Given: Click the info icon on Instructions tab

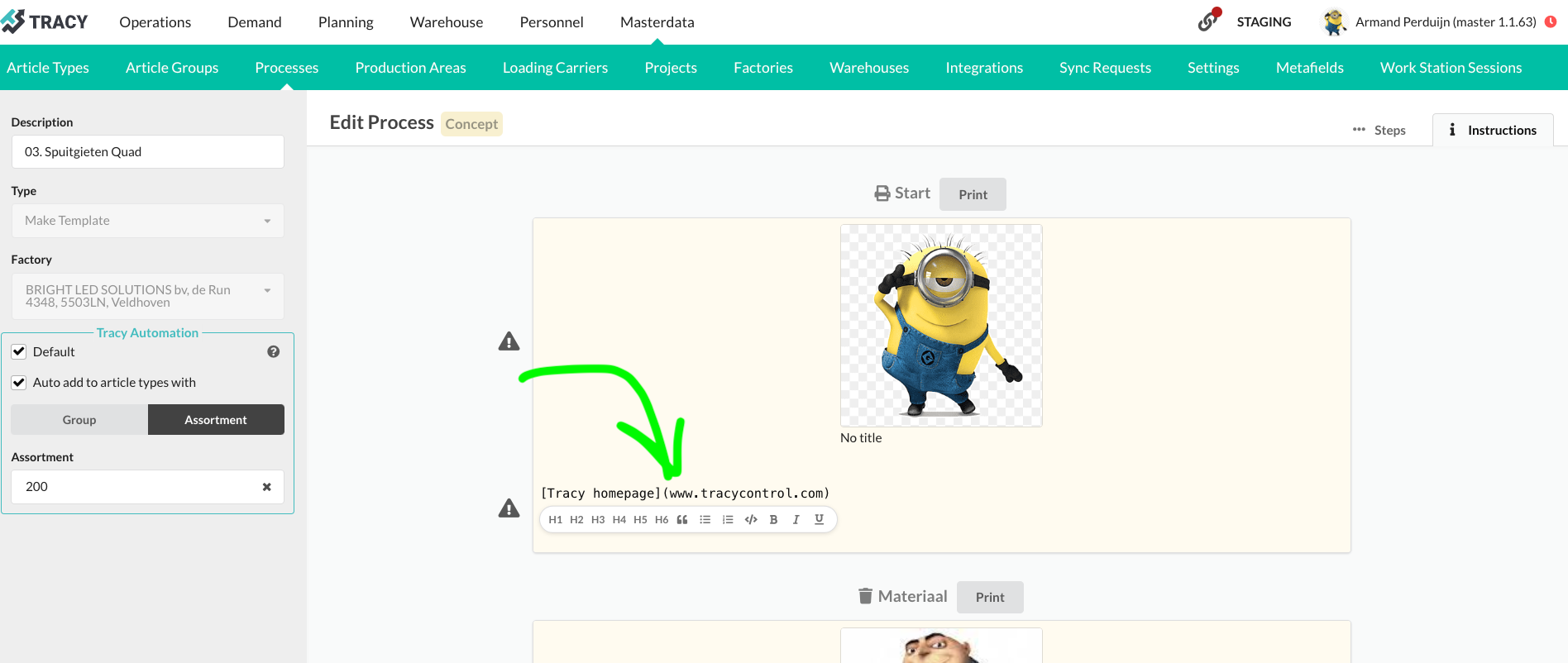Looking at the screenshot, I should (1452, 130).
